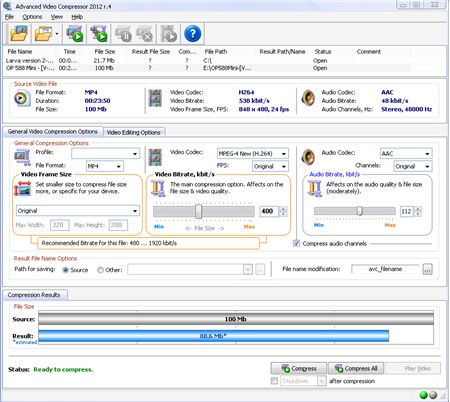Click the Cancel compression toolbar icon
The height and width of the screenshot is (402, 450).
[144, 34]
